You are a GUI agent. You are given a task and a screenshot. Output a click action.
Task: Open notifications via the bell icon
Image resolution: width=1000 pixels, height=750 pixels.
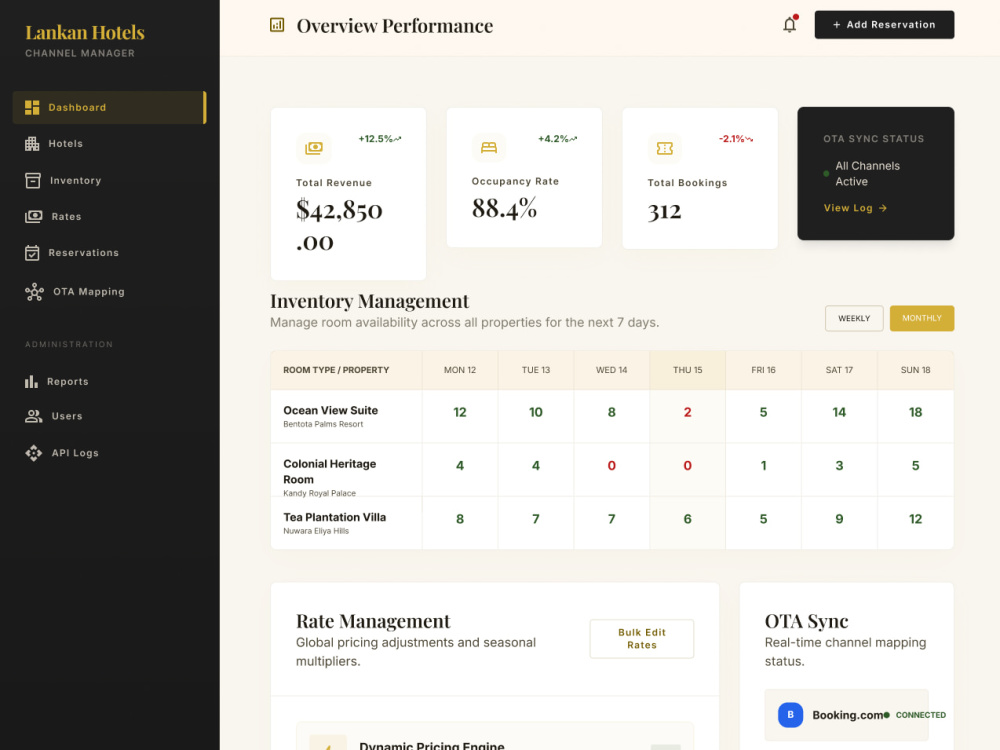click(790, 24)
